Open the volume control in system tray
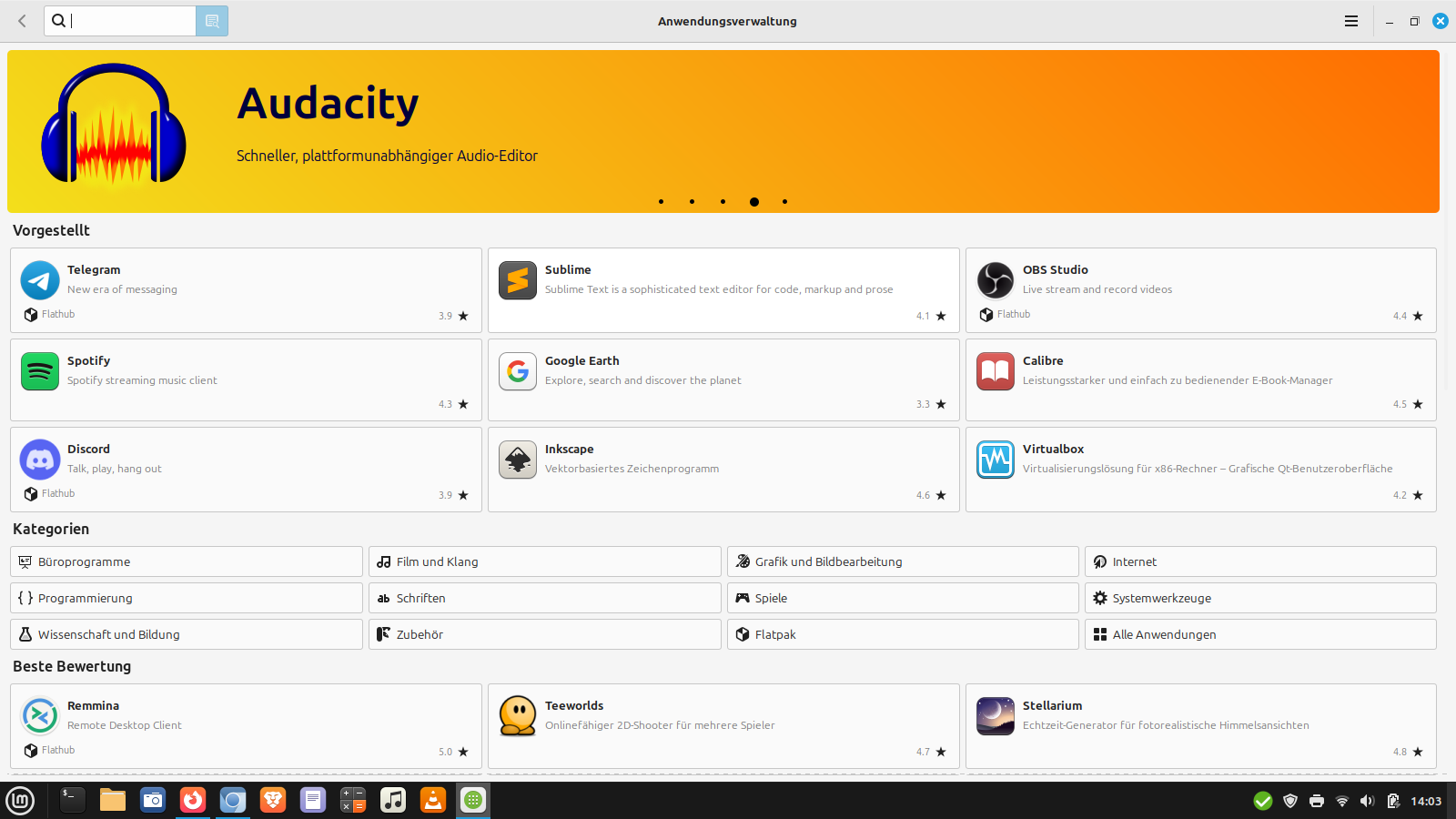The image size is (1456, 819). pyautogui.click(x=1367, y=801)
